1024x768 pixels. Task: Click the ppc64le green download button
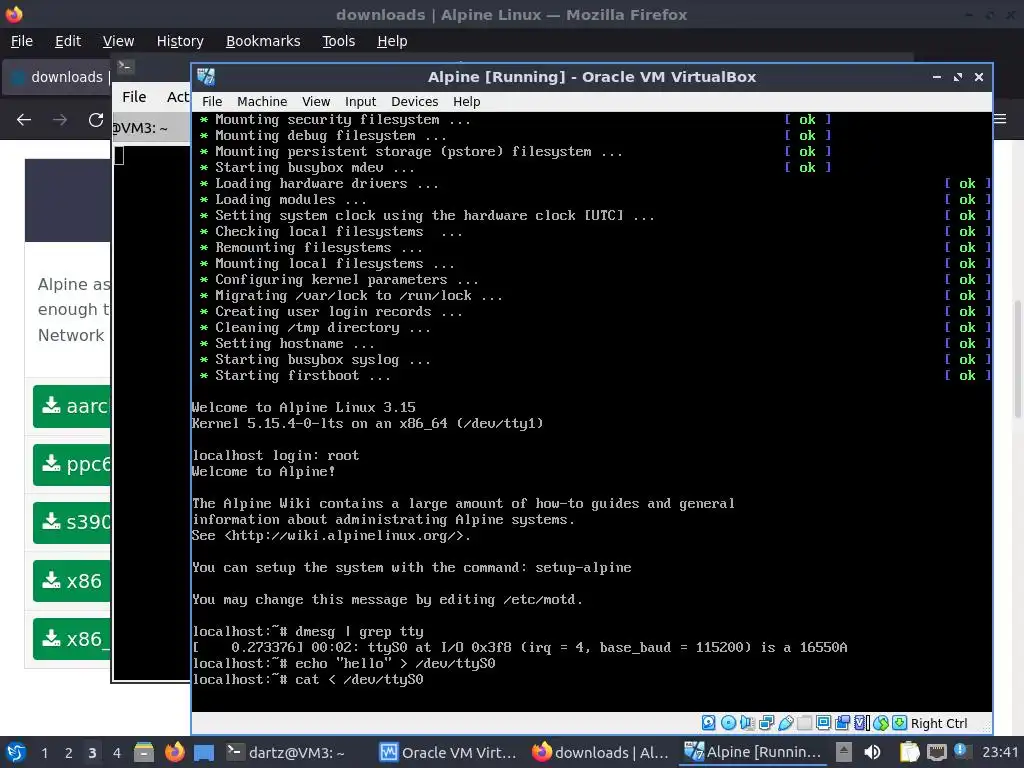[72, 464]
